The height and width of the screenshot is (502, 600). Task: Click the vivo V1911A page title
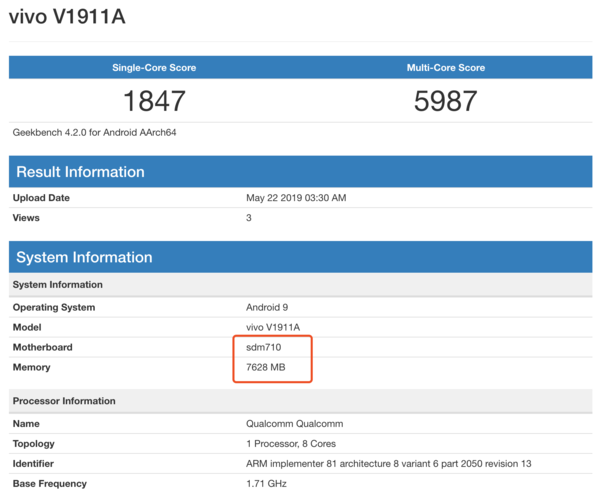[67, 17]
